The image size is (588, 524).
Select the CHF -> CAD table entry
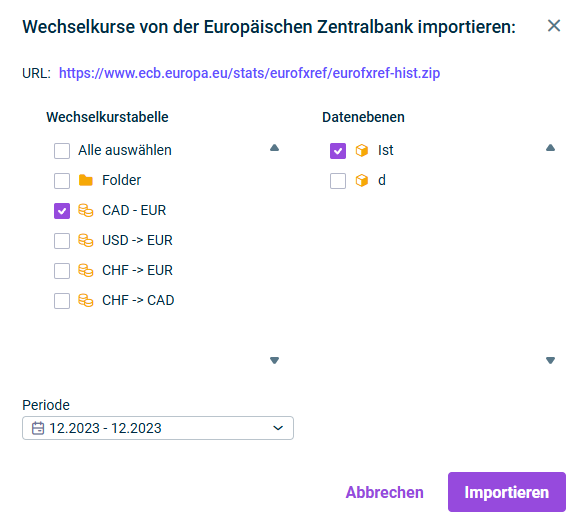pos(138,300)
